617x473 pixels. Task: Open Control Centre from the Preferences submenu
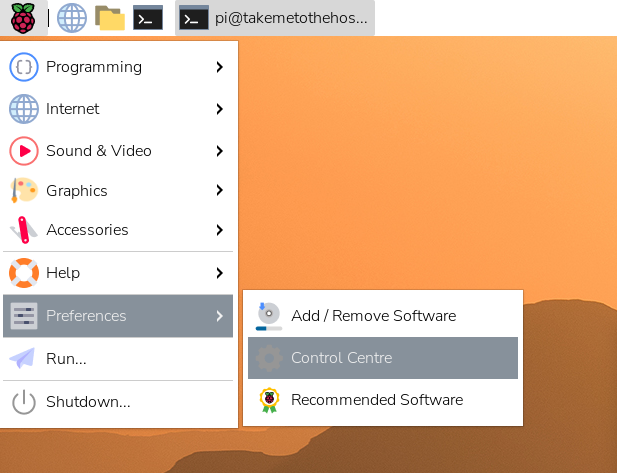383,358
